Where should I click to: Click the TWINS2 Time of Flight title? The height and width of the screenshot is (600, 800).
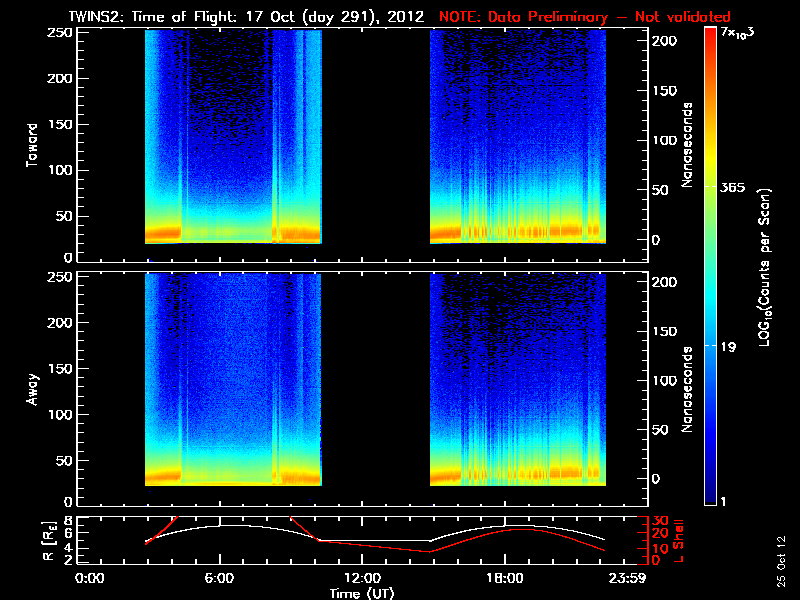point(236,16)
